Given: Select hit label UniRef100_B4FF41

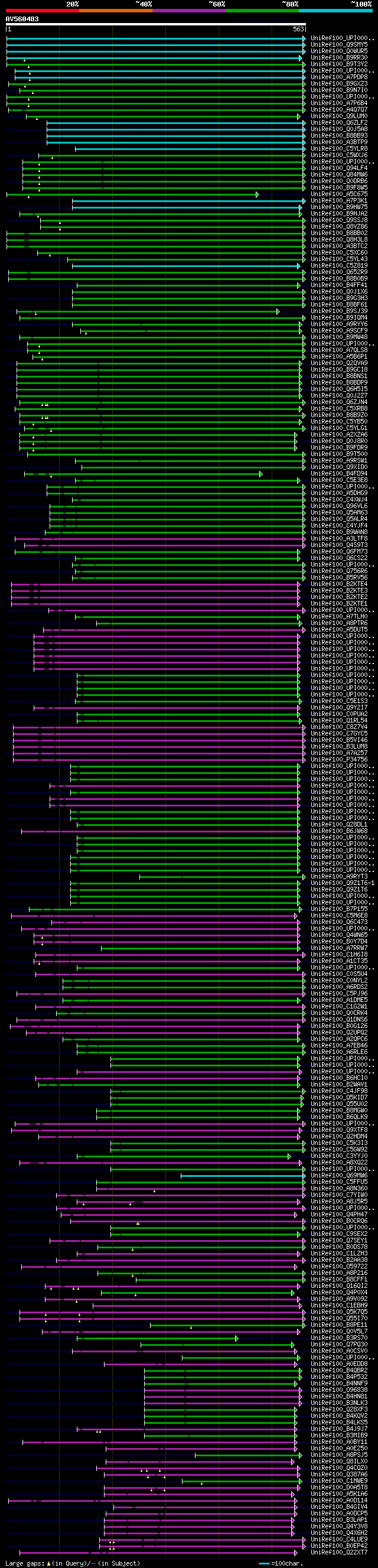Looking at the screenshot, I should [339, 285].
